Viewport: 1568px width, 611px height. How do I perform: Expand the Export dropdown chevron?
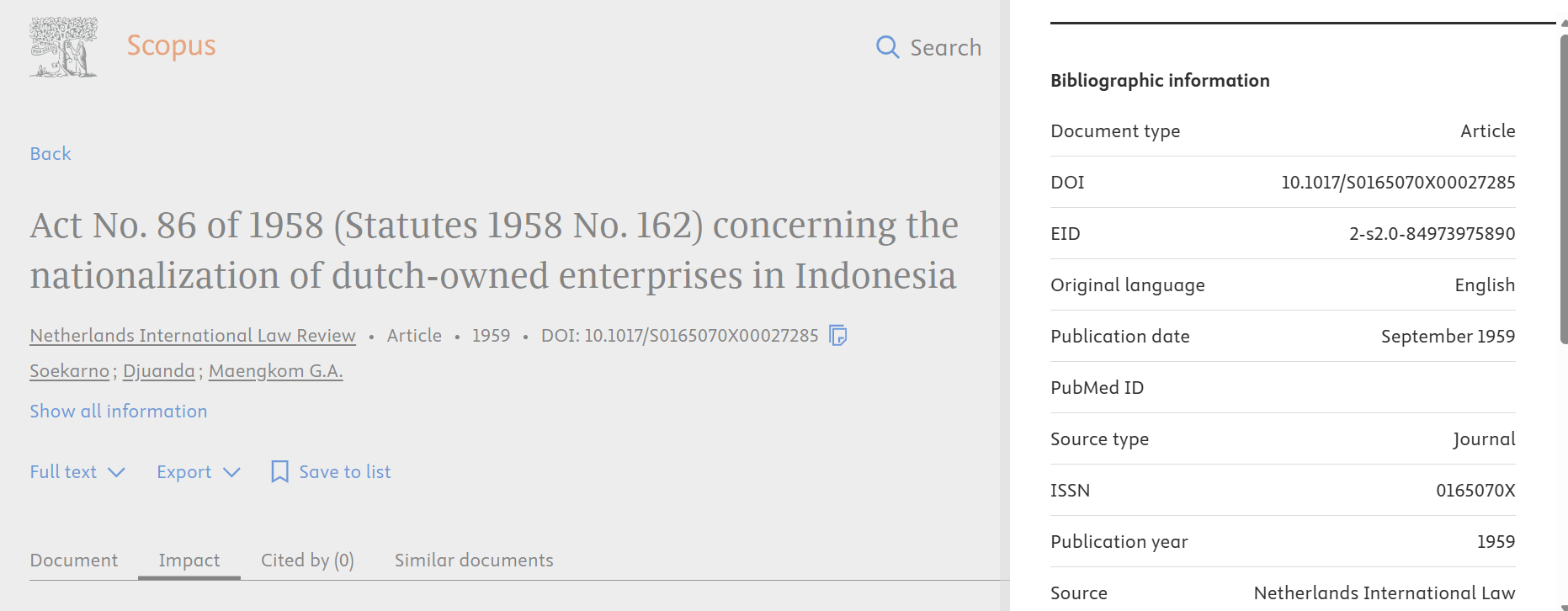tap(231, 472)
